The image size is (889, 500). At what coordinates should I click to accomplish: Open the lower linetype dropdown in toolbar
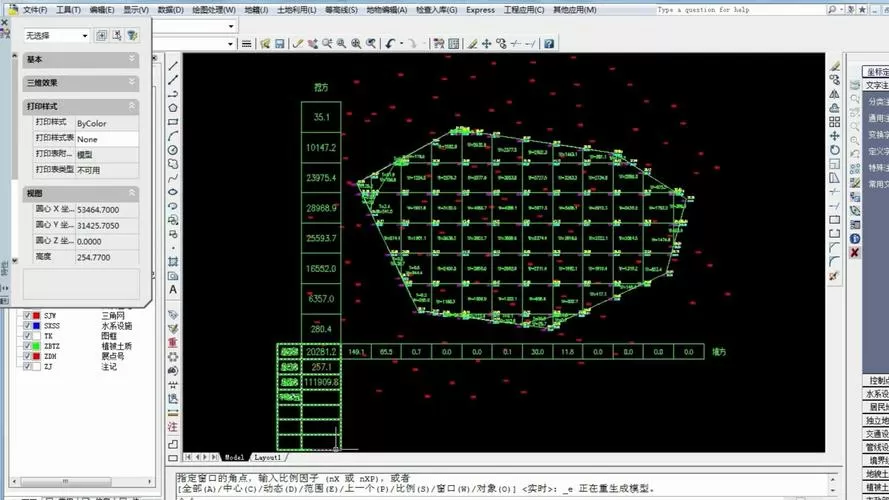pyautogui.click(x=231, y=44)
